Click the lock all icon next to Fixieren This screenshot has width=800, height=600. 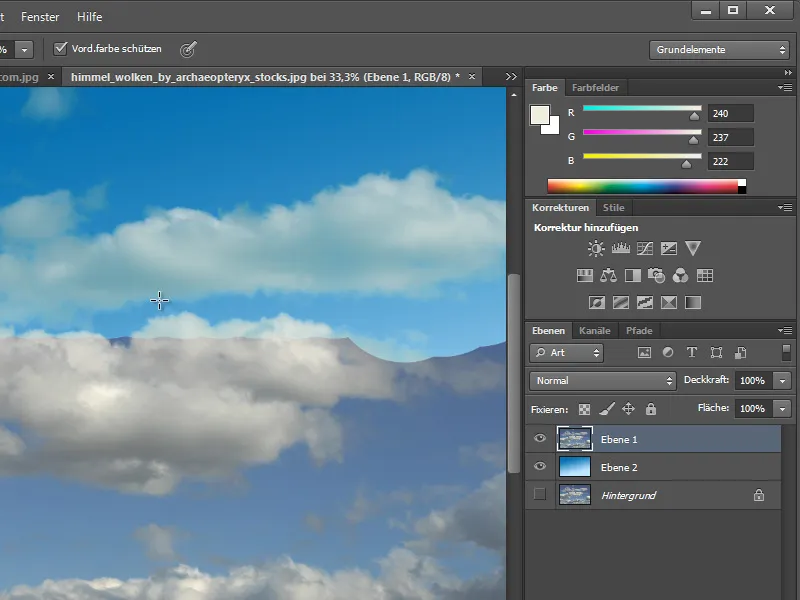click(651, 409)
